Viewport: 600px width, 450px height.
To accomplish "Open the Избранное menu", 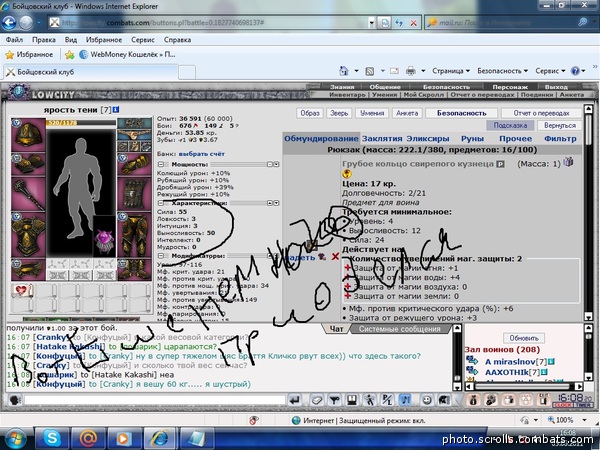I will (x=104, y=40).
